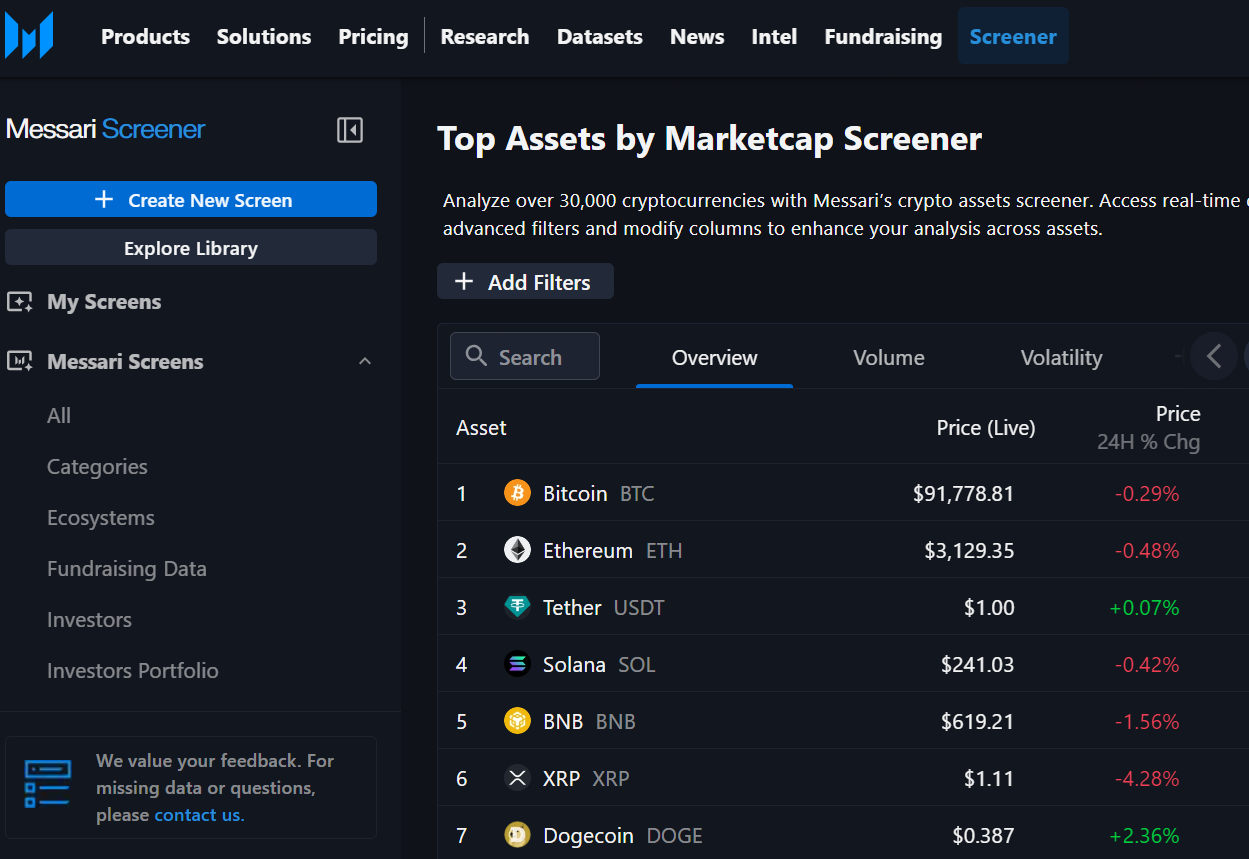Click the Tether coin icon
Viewport: 1249px width, 859px height.
(517, 607)
